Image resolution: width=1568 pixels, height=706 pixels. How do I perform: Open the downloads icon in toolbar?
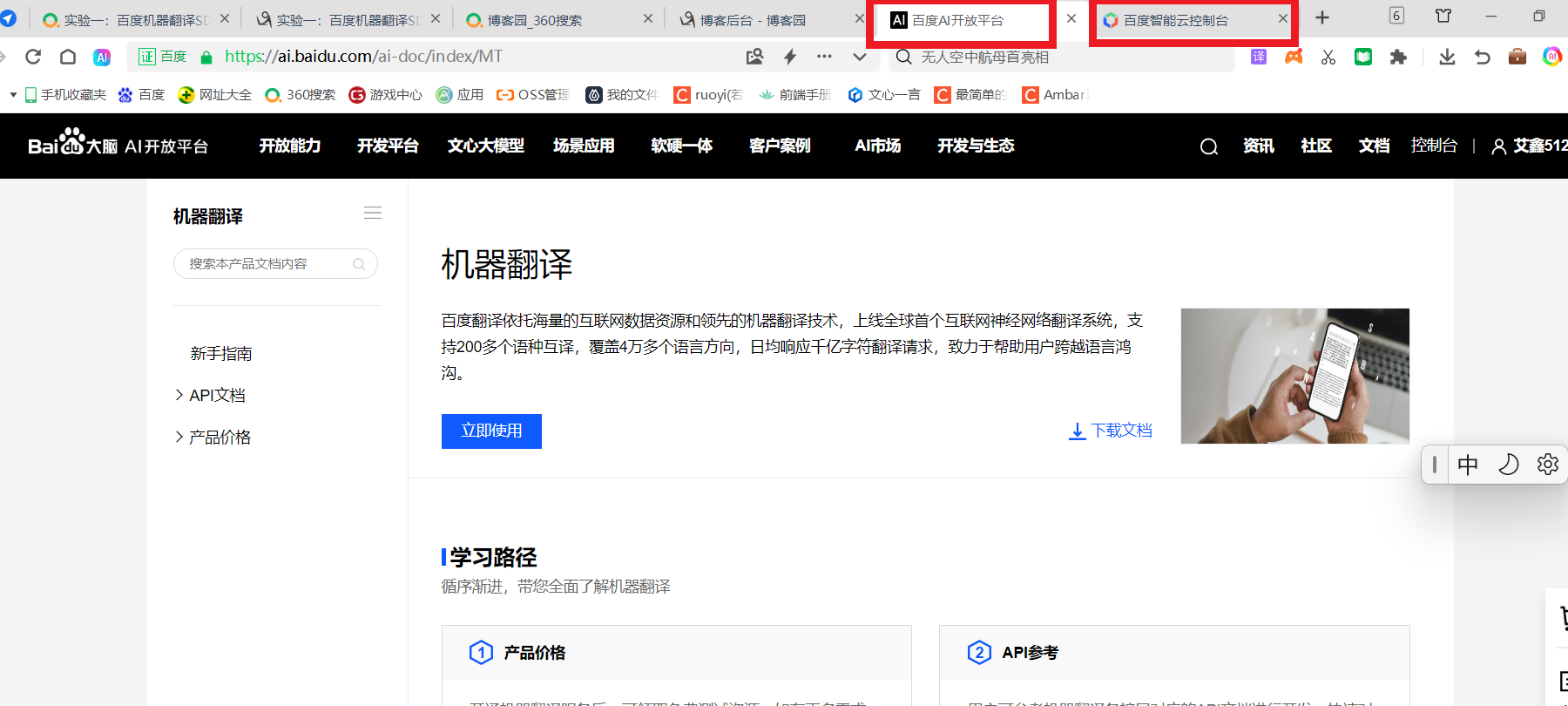[x=1447, y=57]
